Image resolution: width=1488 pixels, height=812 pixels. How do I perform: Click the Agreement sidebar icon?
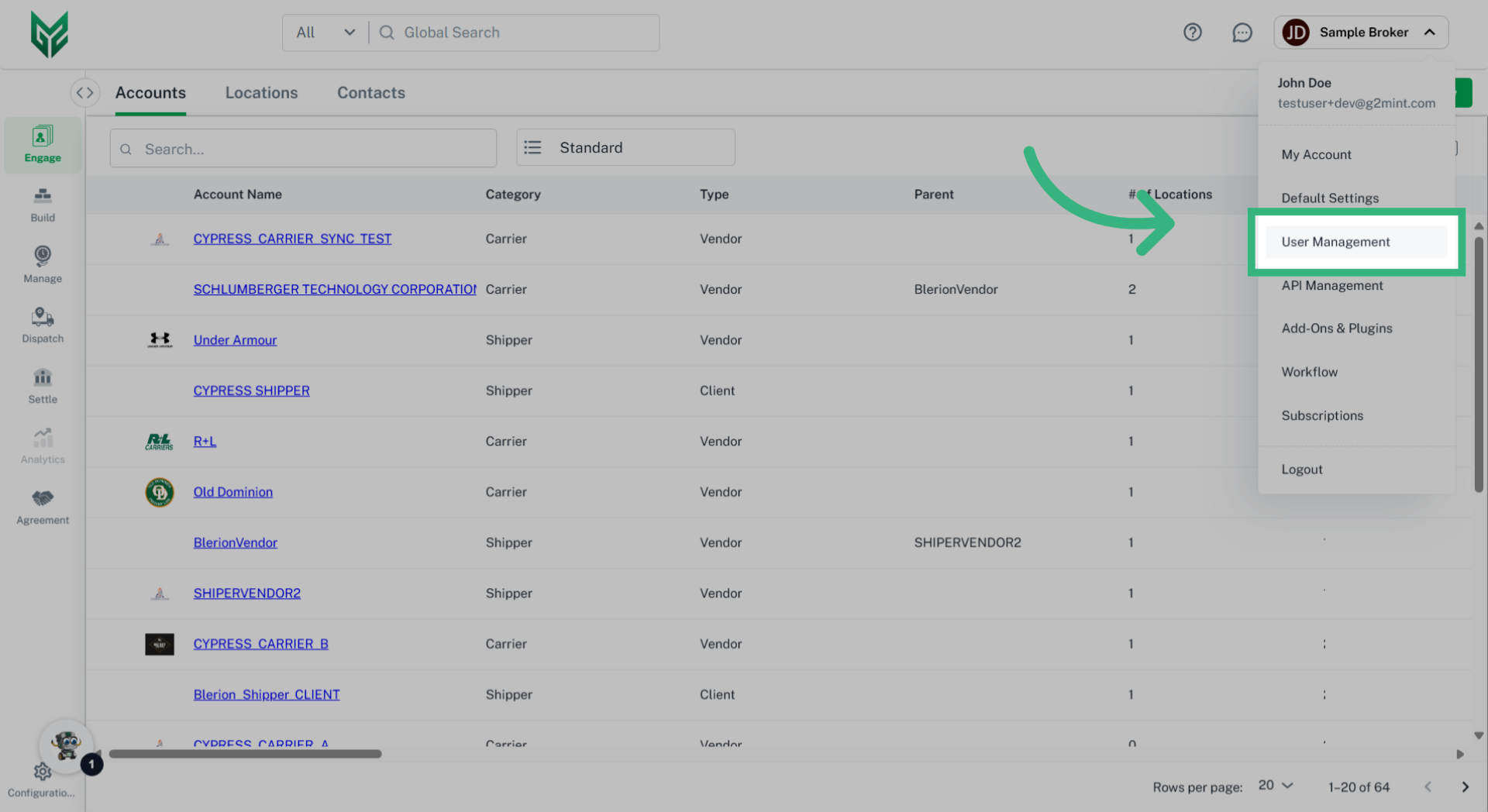42,505
